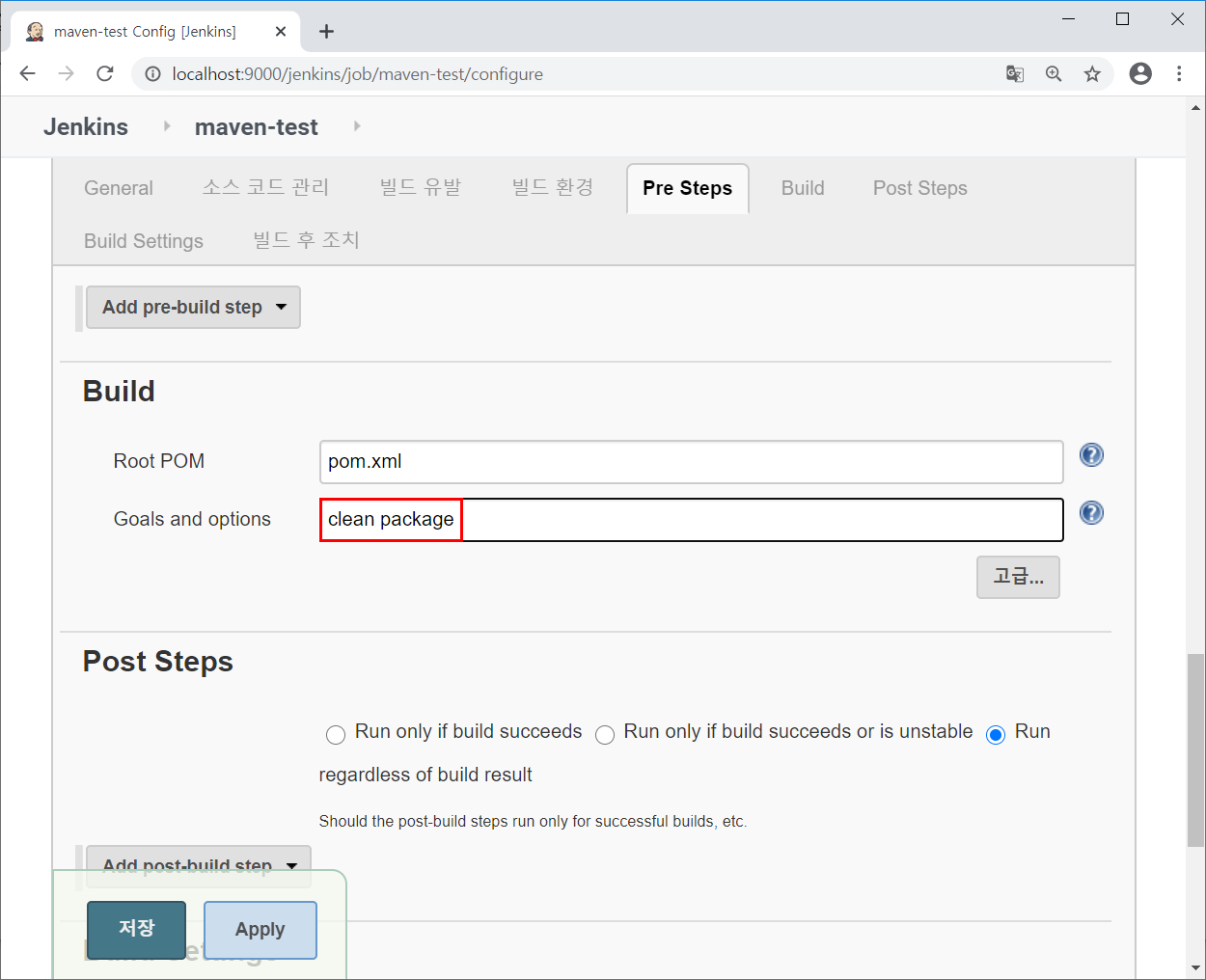The height and width of the screenshot is (980, 1206).
Task: Switch to General tab
Action: 119,188
